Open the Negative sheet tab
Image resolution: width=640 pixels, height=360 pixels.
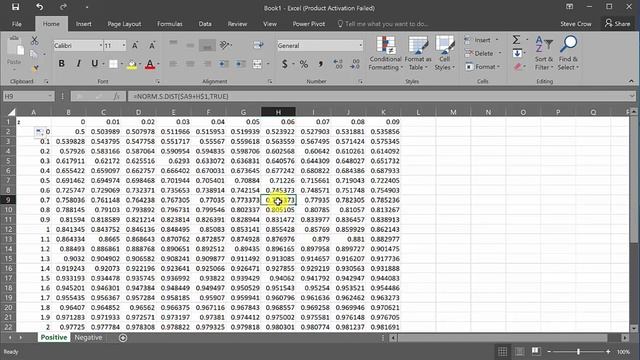point(89,338)
